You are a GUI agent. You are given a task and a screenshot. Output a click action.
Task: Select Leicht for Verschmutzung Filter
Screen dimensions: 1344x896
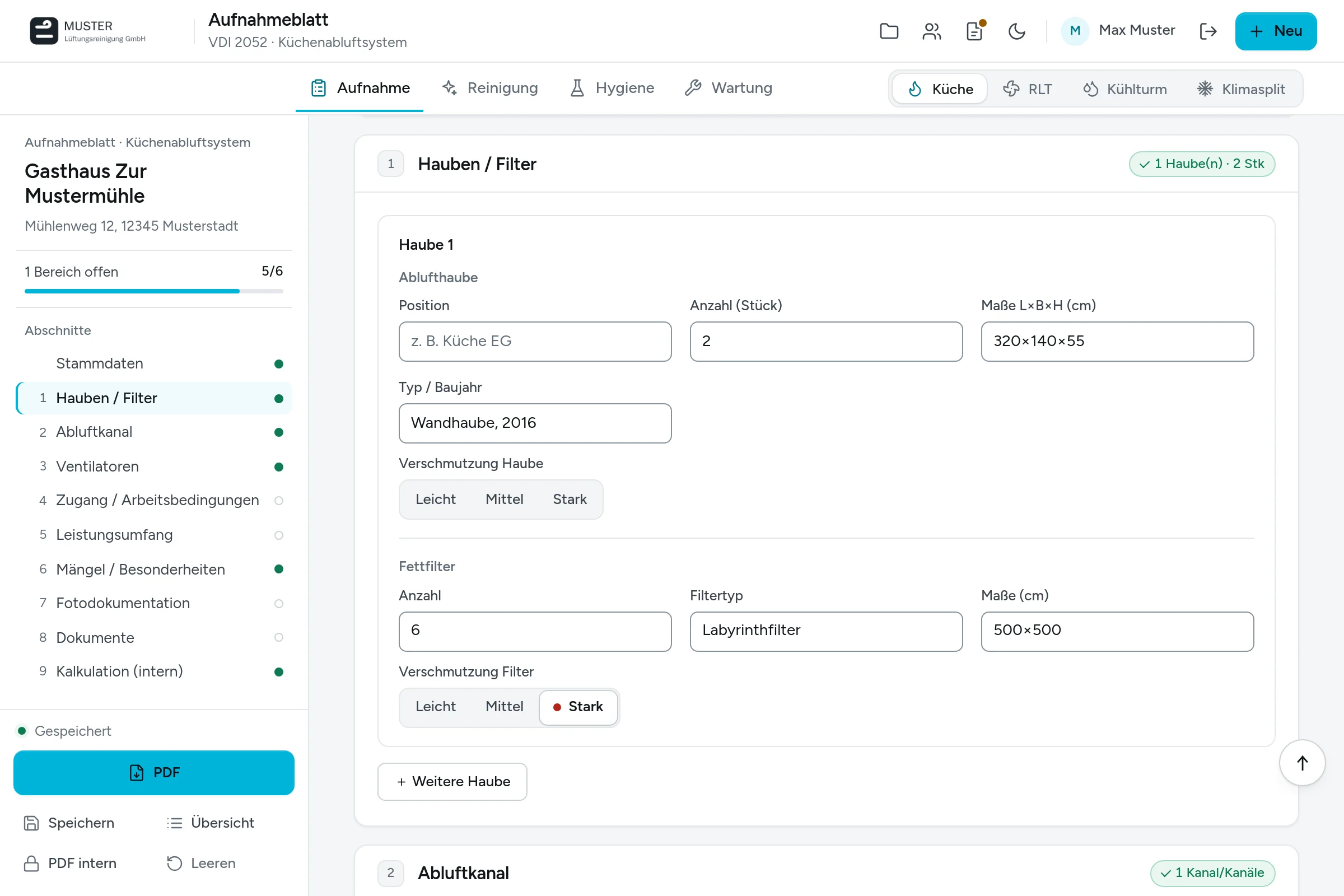pos(436,706)
